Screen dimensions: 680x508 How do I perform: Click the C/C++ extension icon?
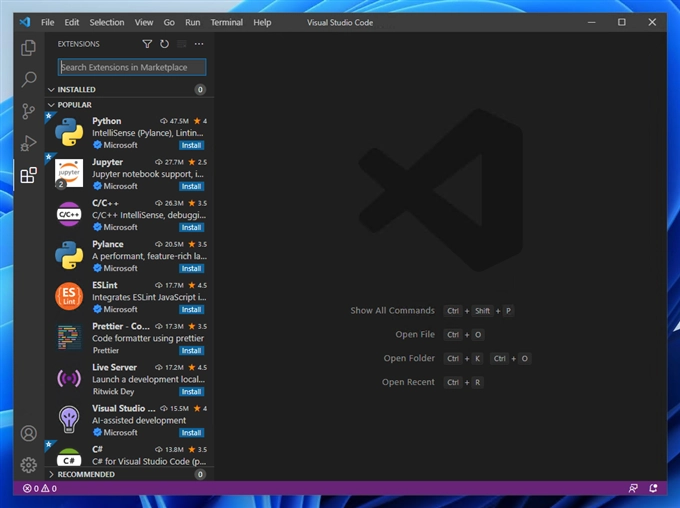(x=69, y=214)
